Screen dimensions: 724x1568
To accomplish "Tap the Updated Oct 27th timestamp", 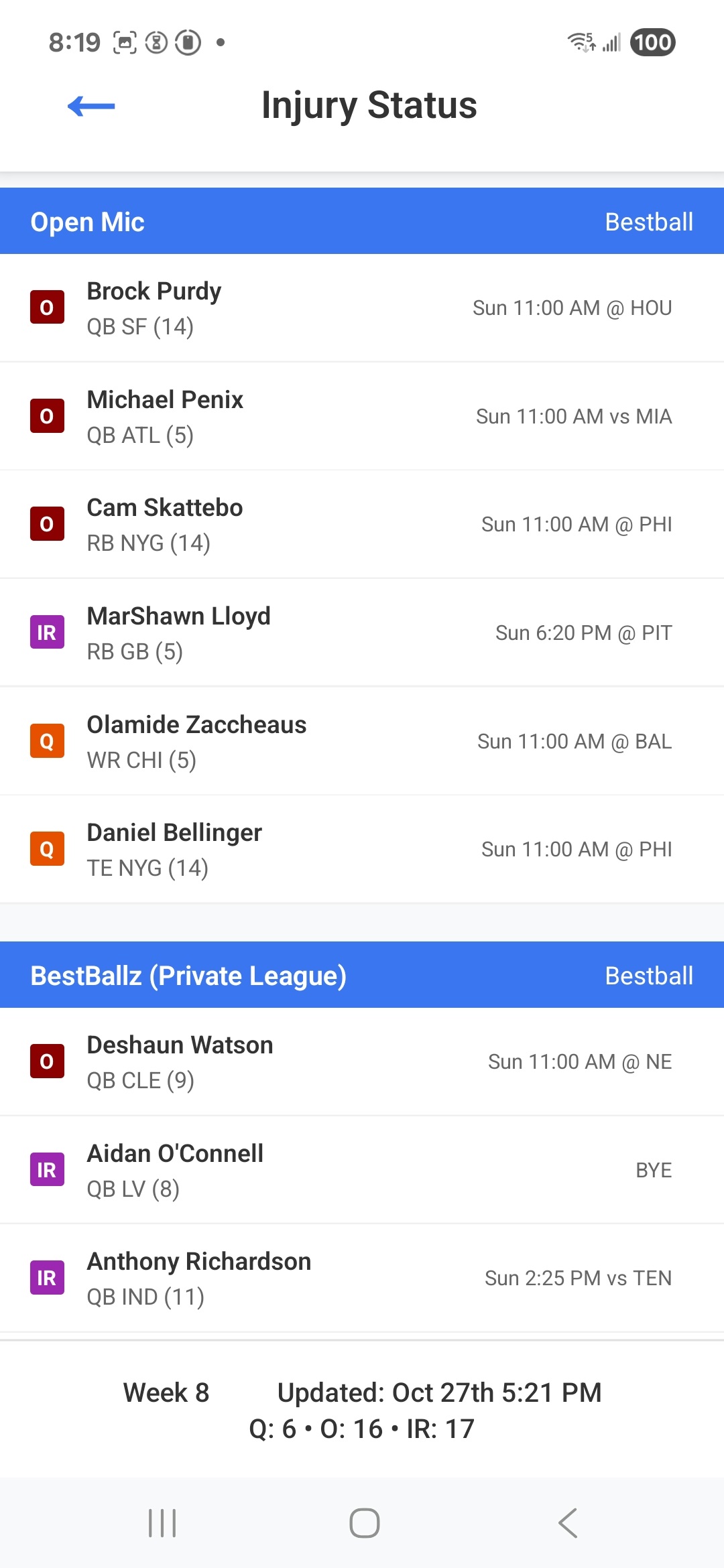I will coord(439,1392).
